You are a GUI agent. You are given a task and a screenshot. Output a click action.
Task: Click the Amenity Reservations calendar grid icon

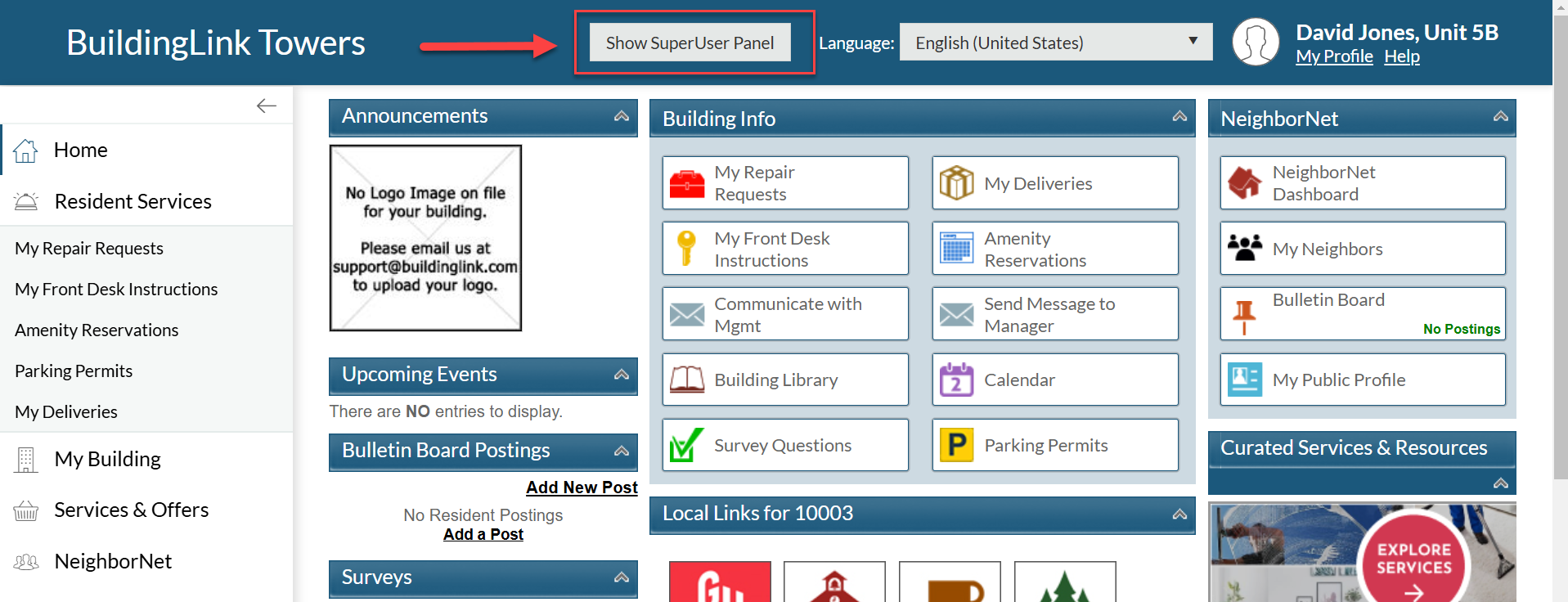click(956, 248)
